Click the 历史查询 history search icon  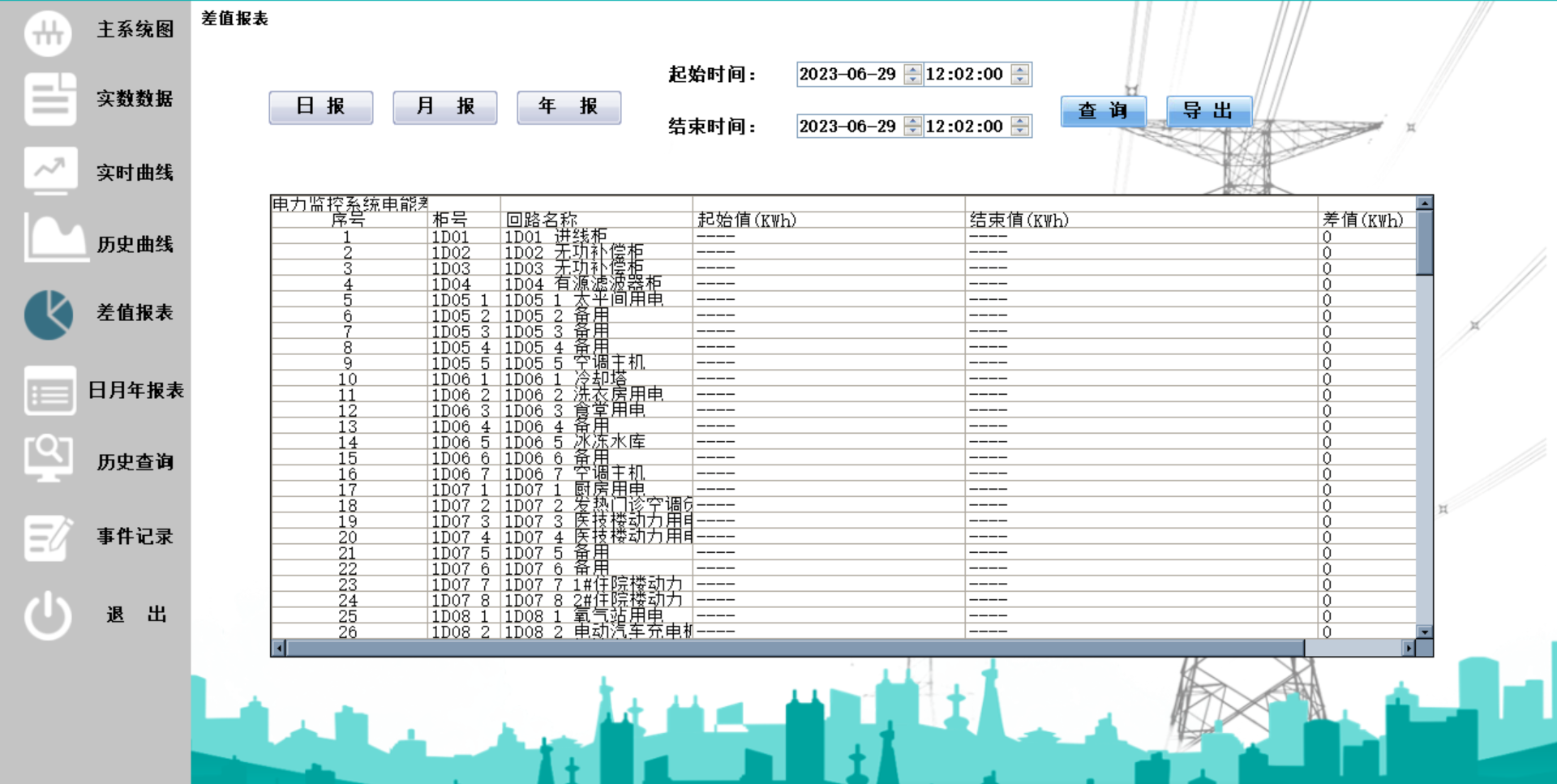49,460
